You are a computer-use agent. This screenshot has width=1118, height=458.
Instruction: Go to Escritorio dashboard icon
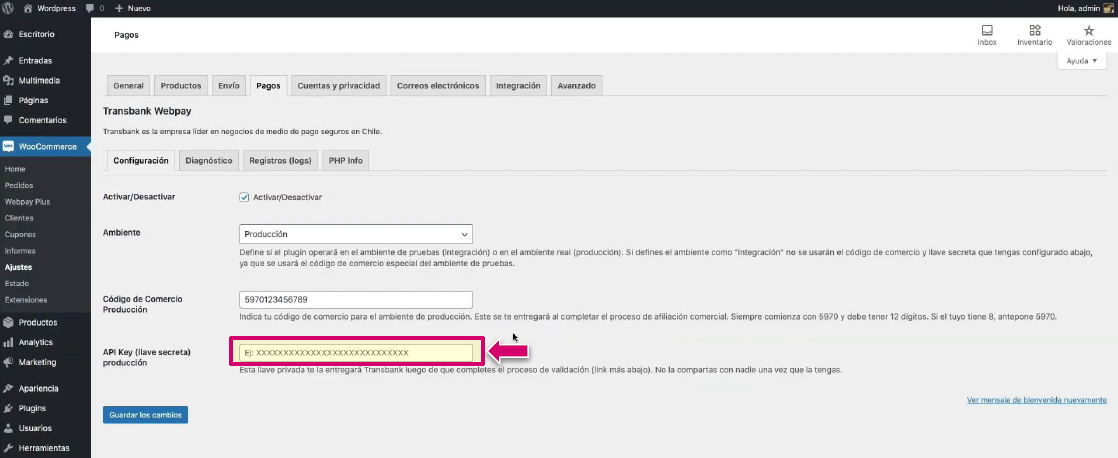click(8, 34)
